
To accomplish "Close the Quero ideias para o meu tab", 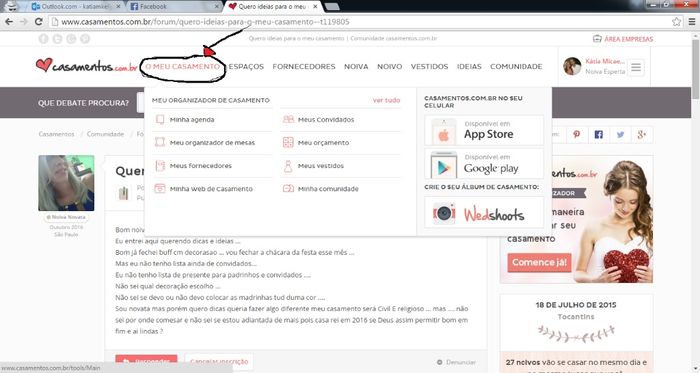I will (x=315, y=7).
